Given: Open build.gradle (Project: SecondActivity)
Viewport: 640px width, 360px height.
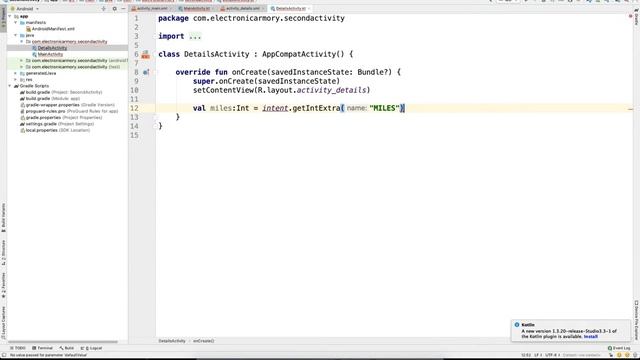Looking at the screenshot, I should [x=61, y=92].
